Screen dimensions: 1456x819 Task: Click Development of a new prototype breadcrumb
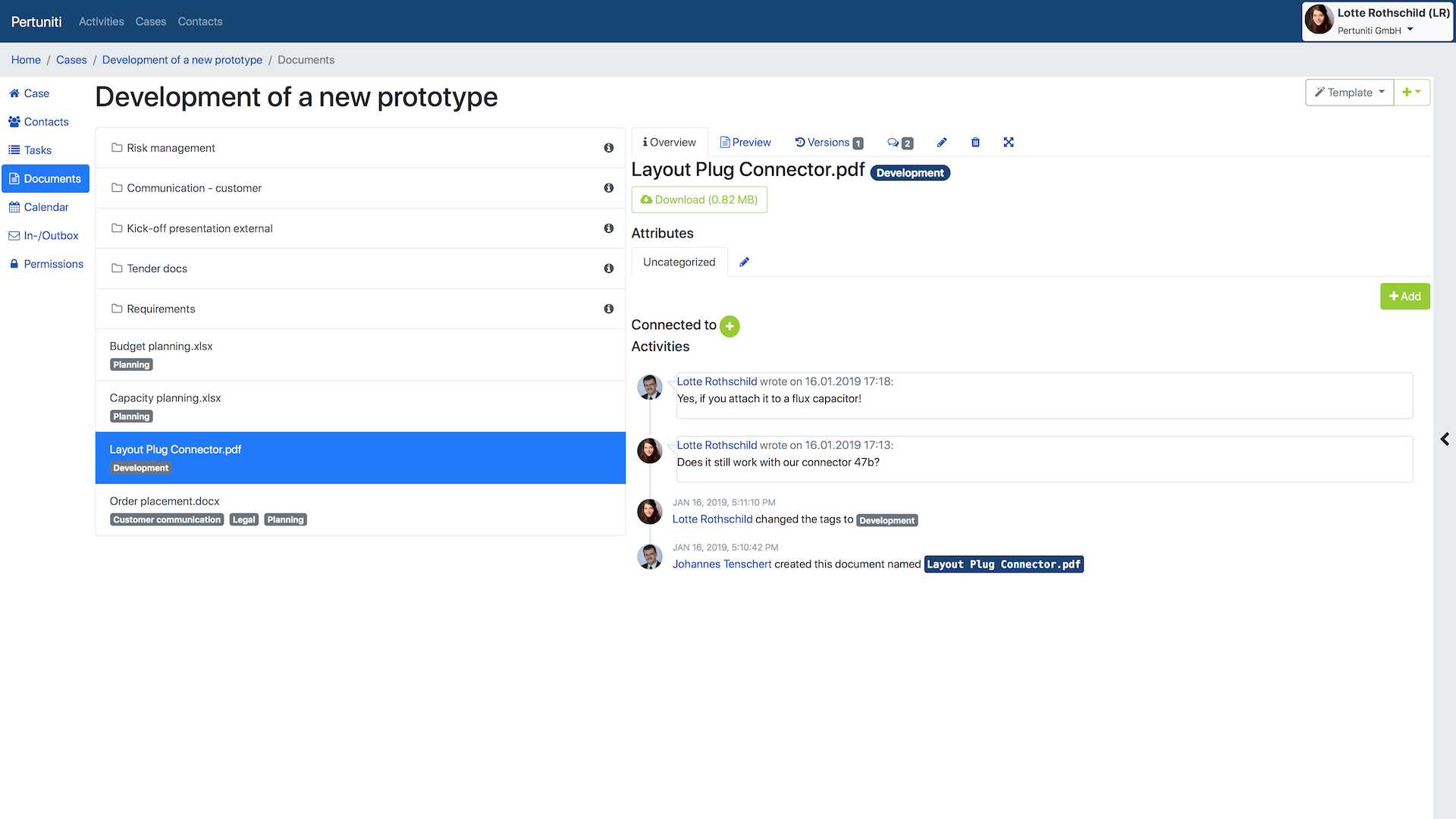tap(182, 60)
